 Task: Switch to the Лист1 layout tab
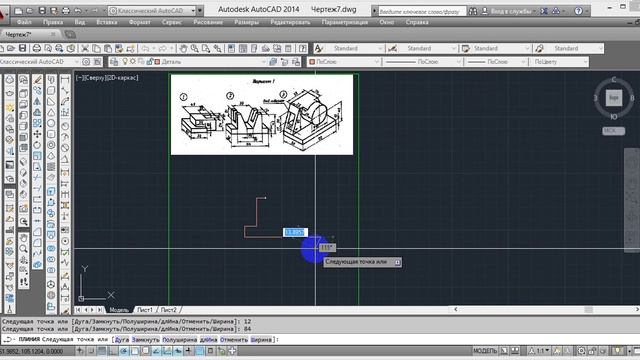[x=144, y=310]
